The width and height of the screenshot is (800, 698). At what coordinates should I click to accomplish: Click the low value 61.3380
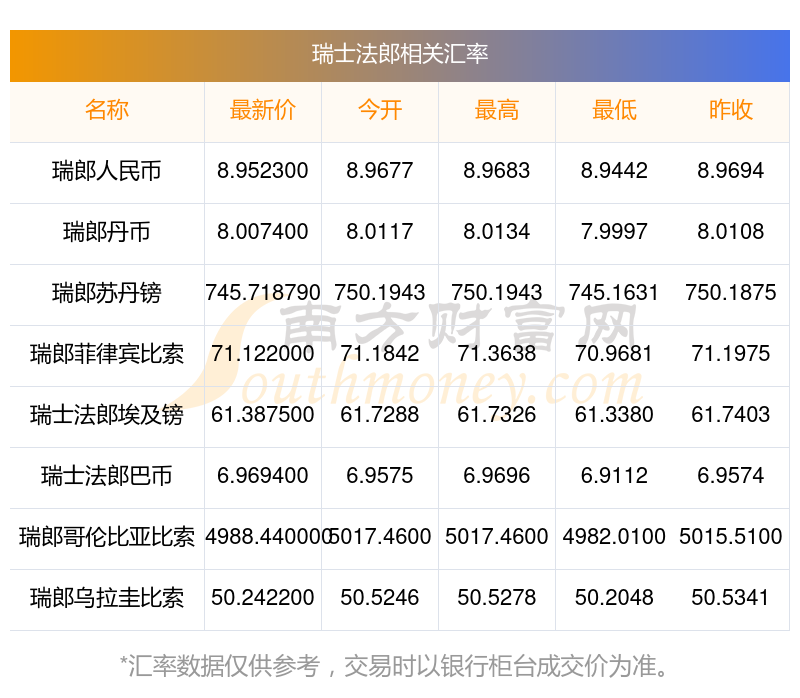614,414
